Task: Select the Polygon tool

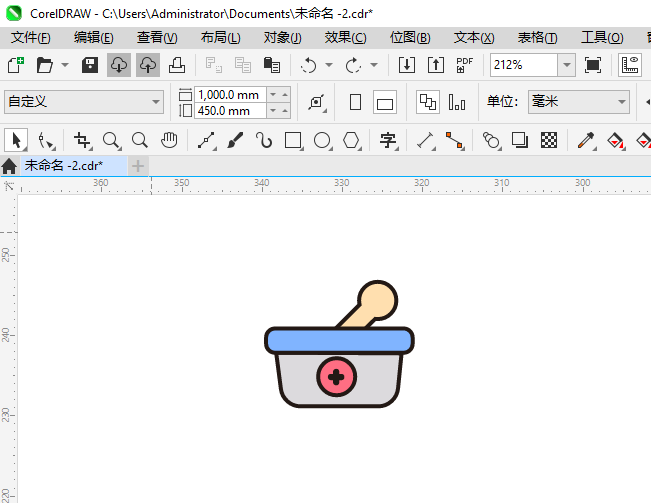Action: coord(352,141)
